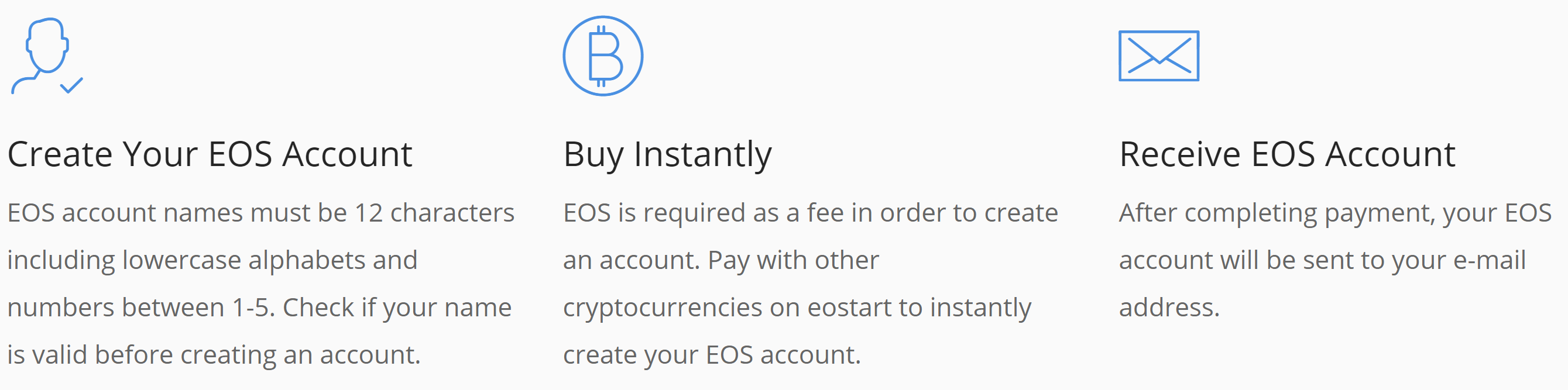Select the Create Your EOS Account heading
Viewport: 1568px width, 390px height.
point(210,154)
